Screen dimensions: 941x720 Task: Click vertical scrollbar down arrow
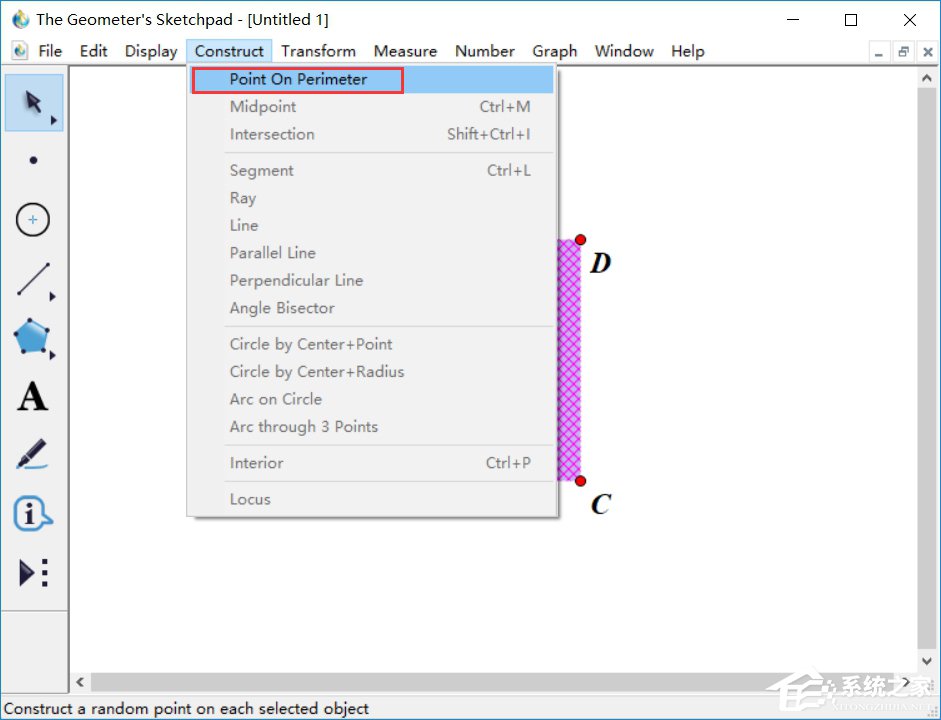tap(926, 661)
